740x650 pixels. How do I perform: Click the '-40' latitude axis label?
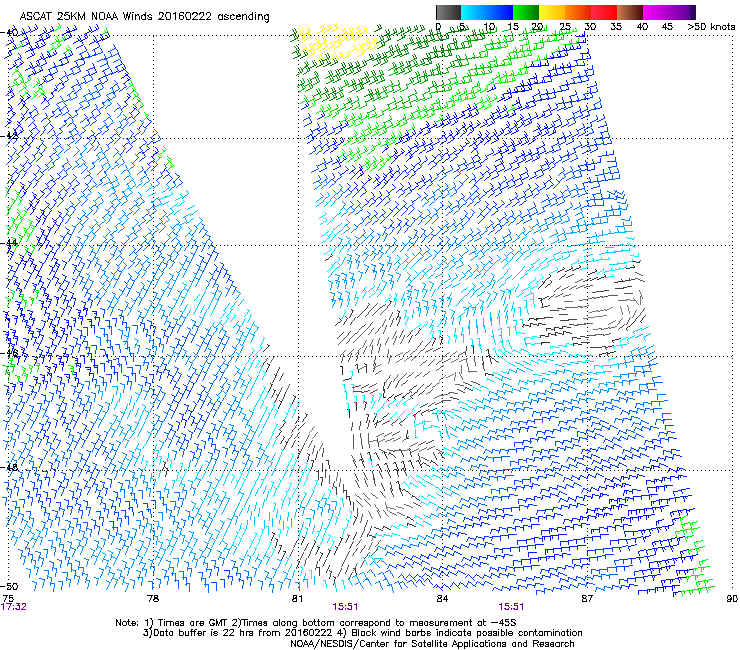coord(9,33)
